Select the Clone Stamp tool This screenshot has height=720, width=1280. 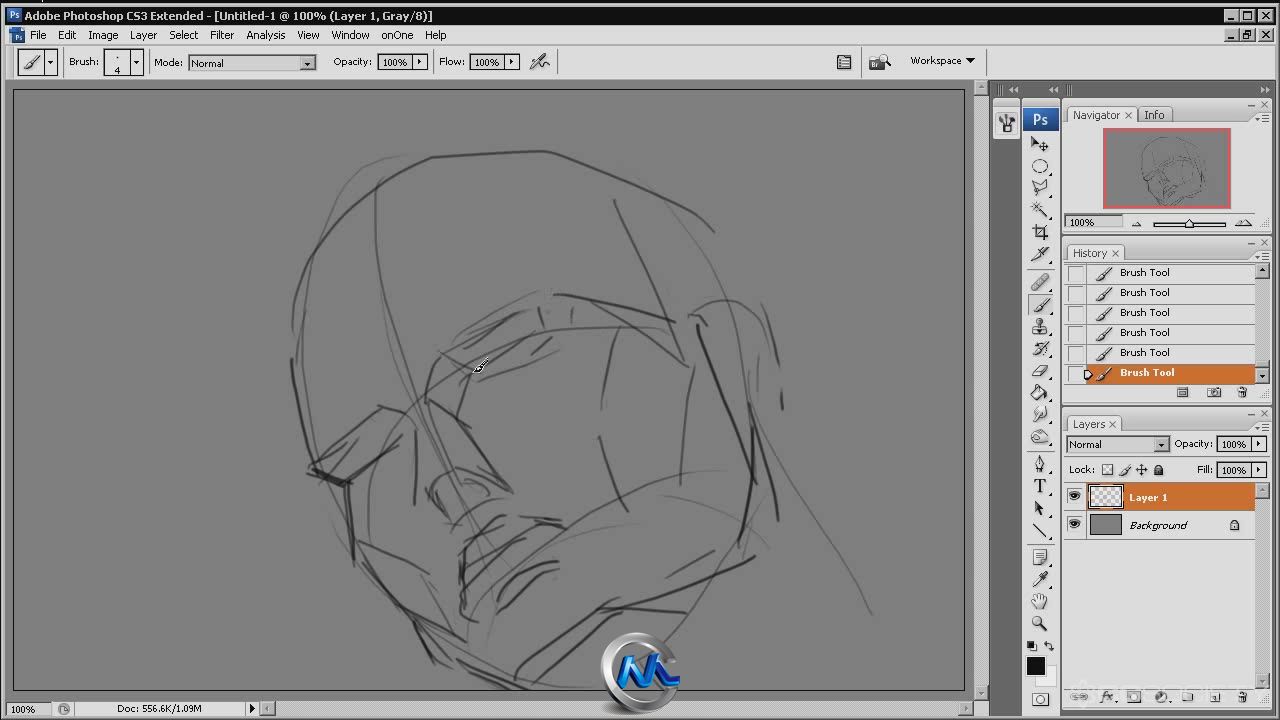tap(1040, 327)
